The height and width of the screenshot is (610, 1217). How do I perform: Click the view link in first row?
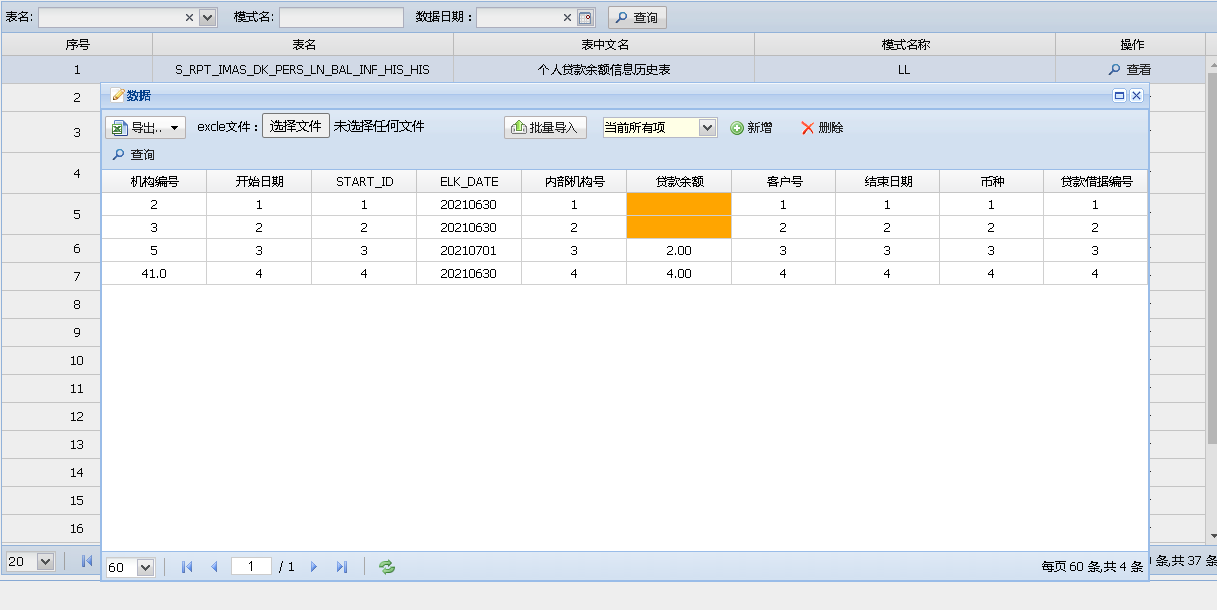[1129, 70]
